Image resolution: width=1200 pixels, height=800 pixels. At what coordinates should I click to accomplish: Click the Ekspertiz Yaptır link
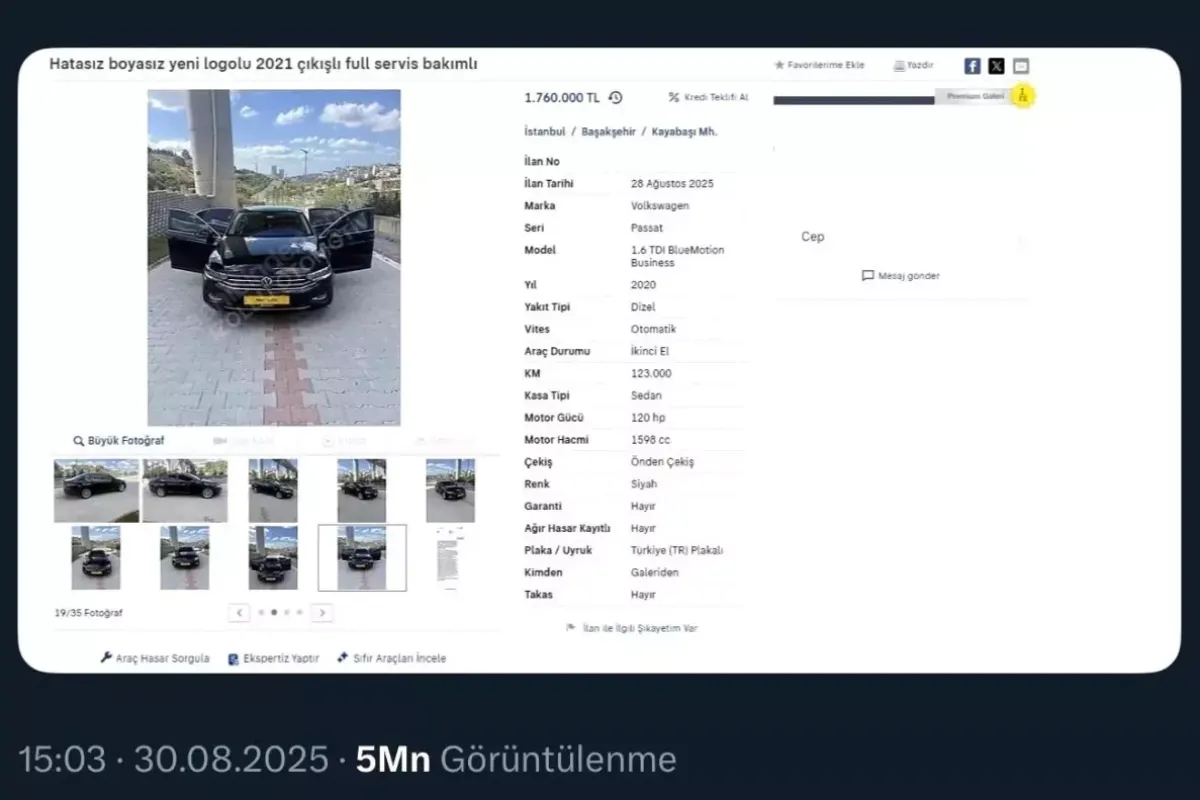point(281,659)
